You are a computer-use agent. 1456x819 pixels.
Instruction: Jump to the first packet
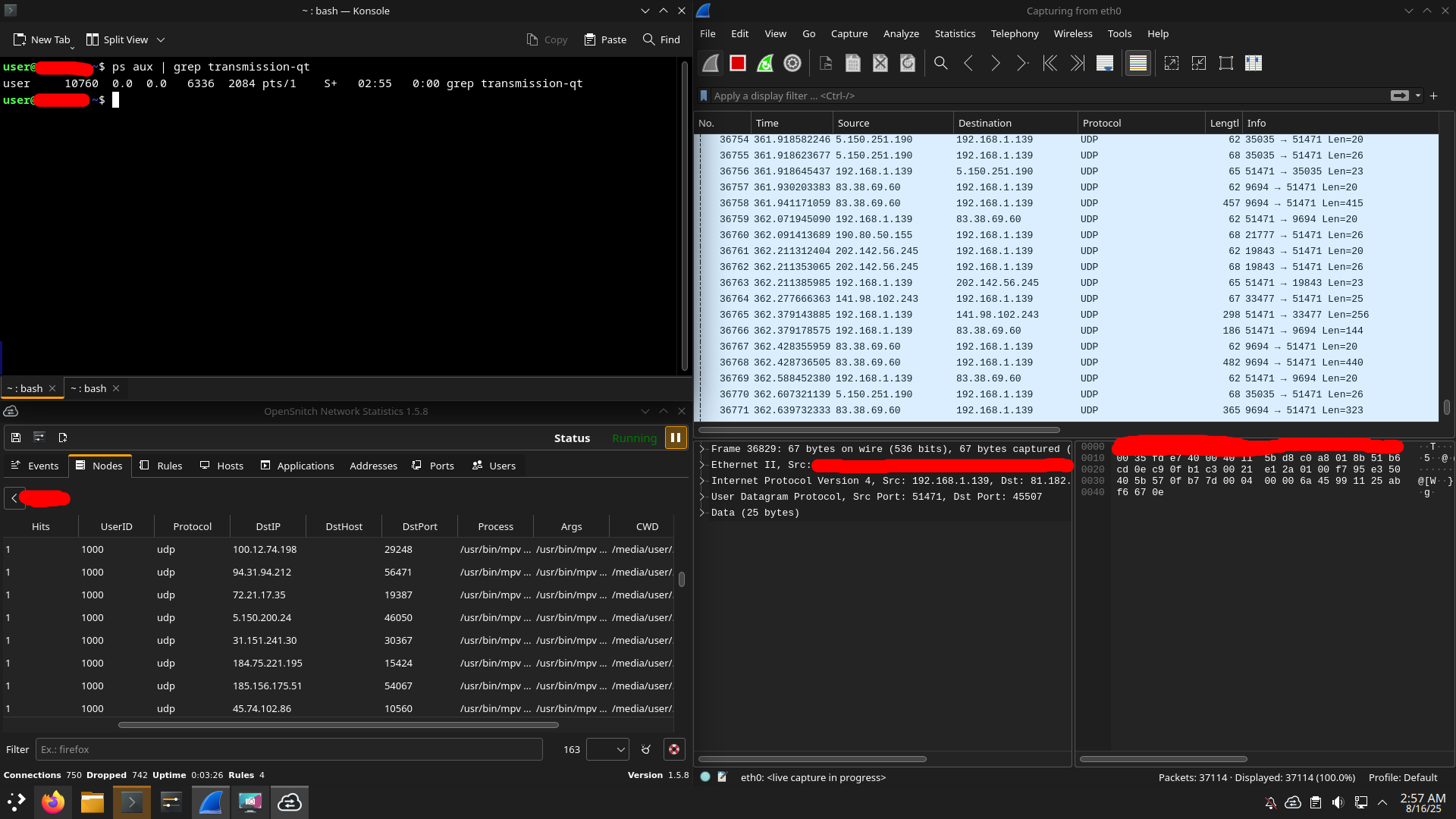pyautogui.click(x=1050, y=64)
